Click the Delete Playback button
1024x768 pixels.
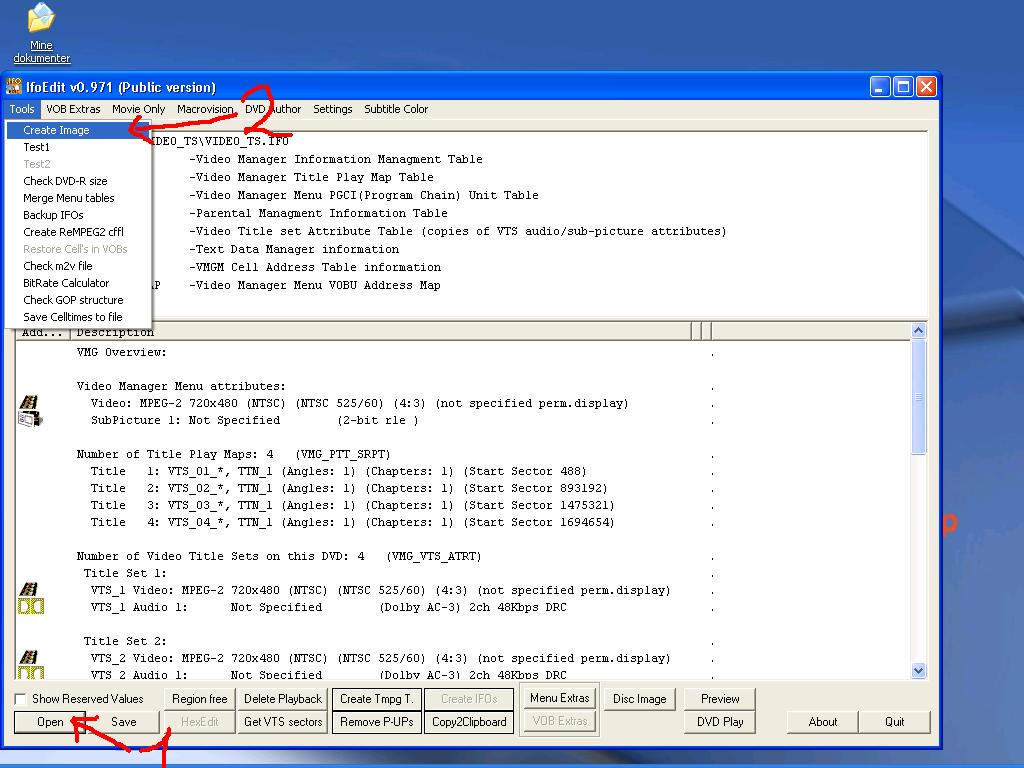(x=283, y=699)
